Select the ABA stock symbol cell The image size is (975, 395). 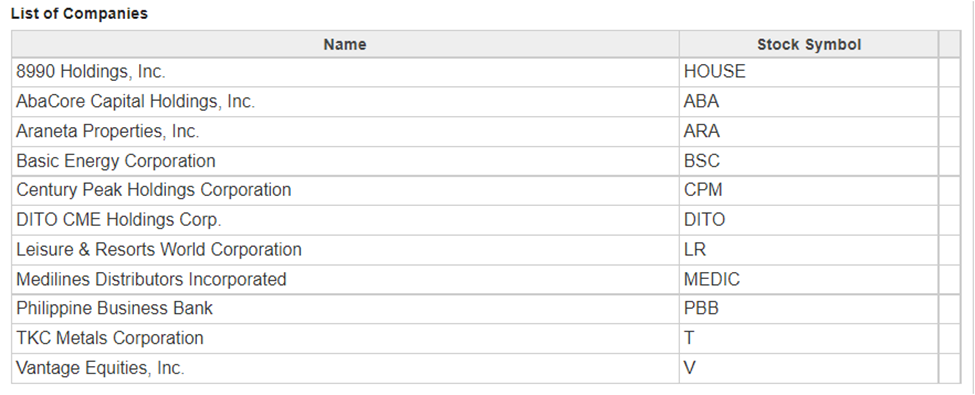click(808, 101)
